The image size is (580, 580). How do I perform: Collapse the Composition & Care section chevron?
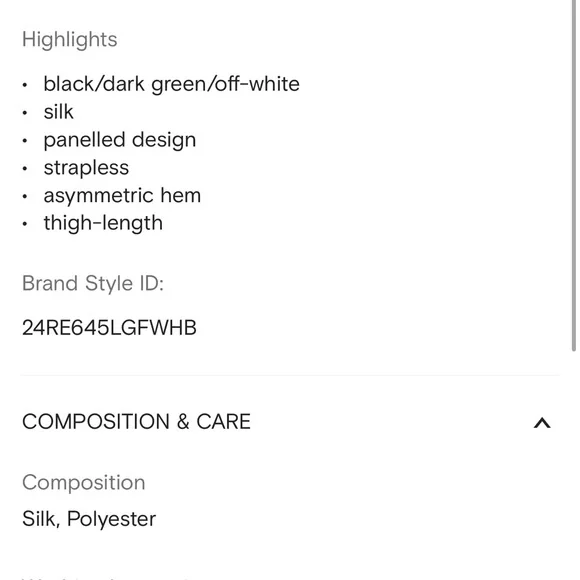[542, 422]
